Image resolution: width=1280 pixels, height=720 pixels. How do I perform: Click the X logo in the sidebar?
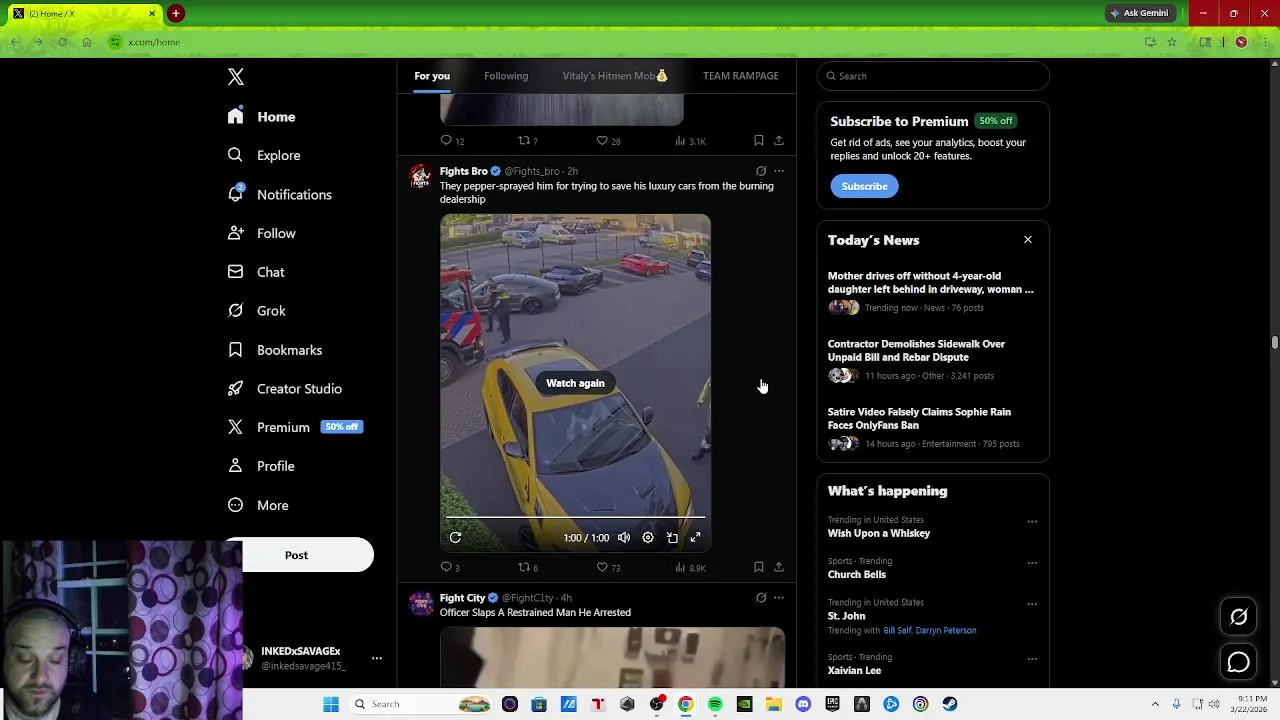[x=236, y=77]
